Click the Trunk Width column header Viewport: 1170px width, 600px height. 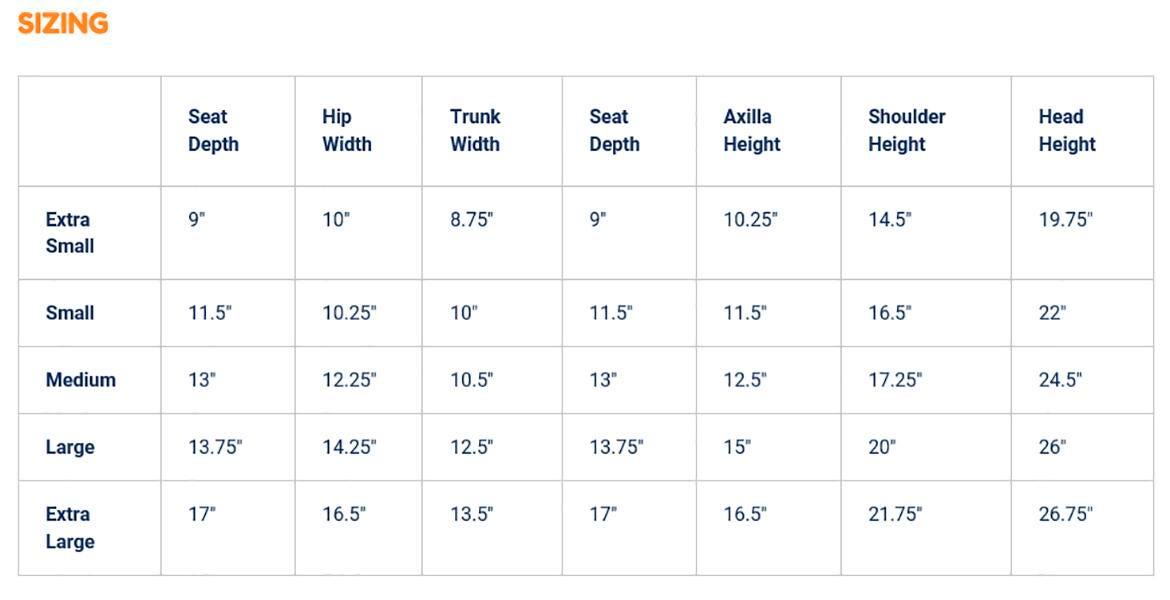click(x=475, y=130)
